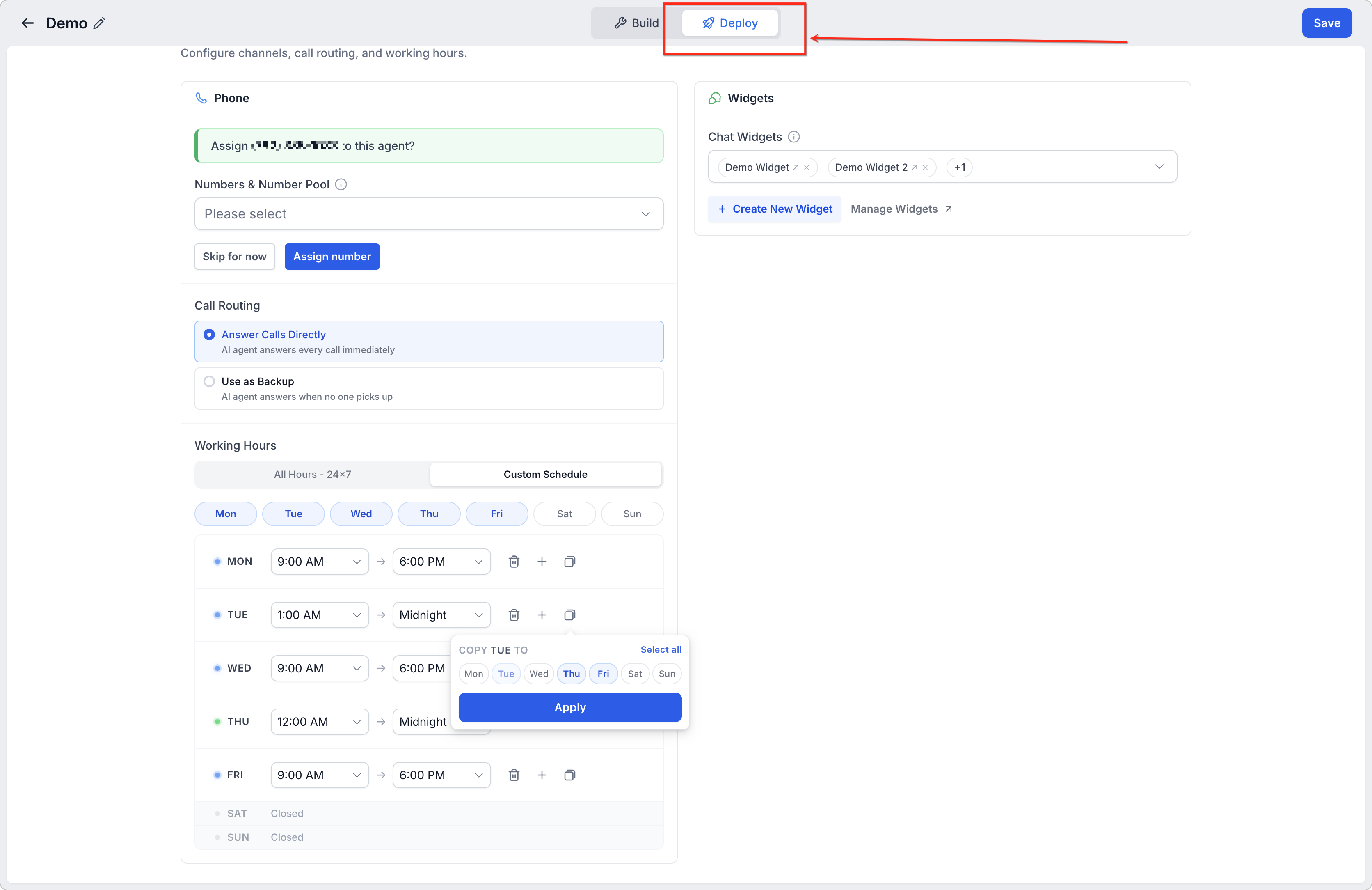This screenshot has height=890, width=1372.
Task: Copy Monday hours to other days
Action: (x=569, y=561)
